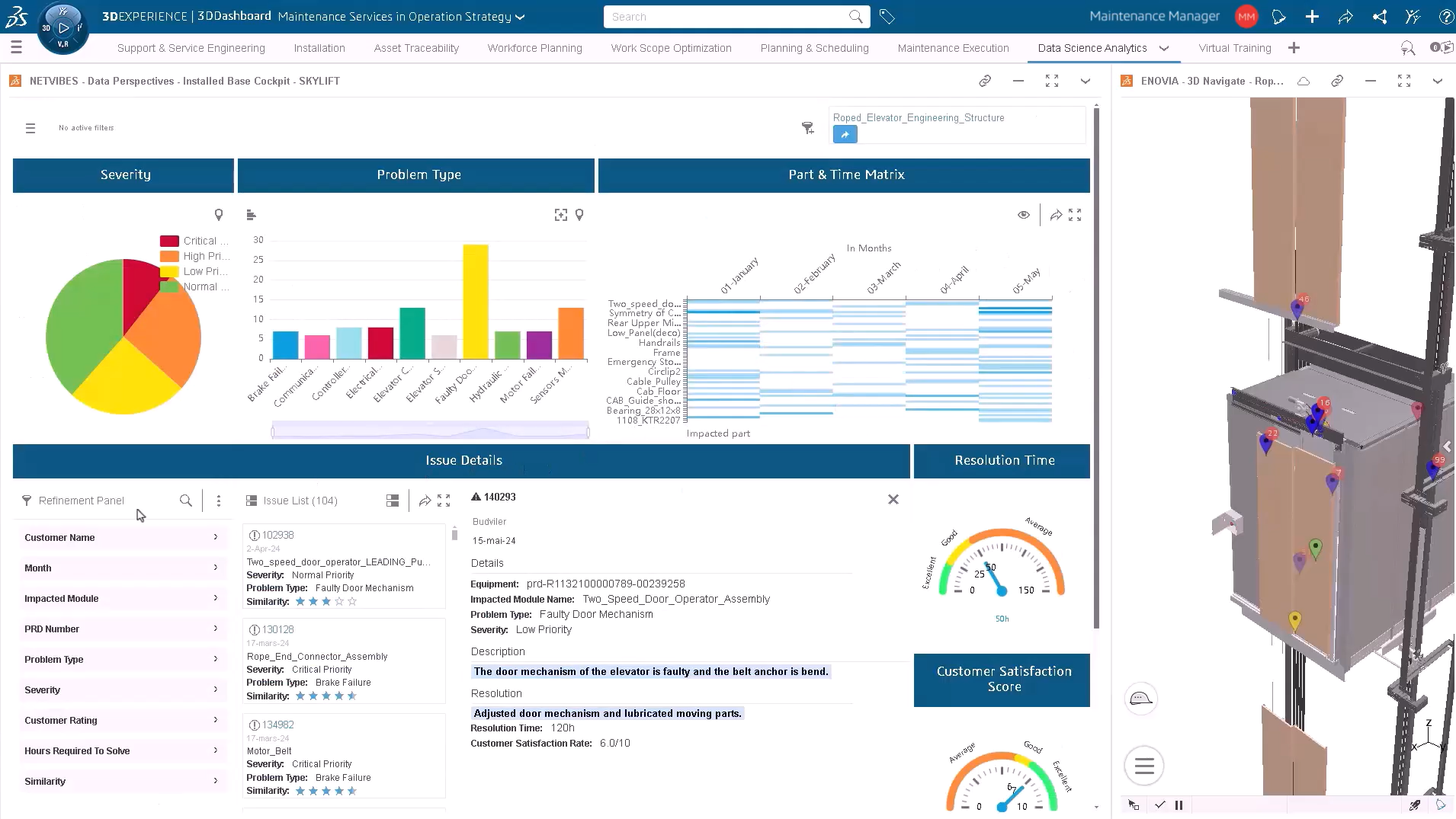Screen dimensions: 1456x819
Task: Close the issue 140293 details panel
Action: [x=893, y=500]
